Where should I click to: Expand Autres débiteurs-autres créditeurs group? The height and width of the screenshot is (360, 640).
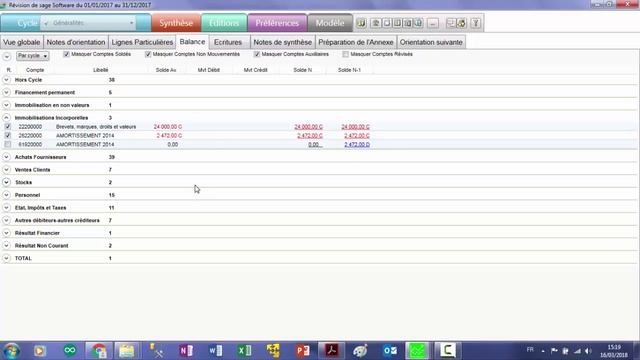6,220
